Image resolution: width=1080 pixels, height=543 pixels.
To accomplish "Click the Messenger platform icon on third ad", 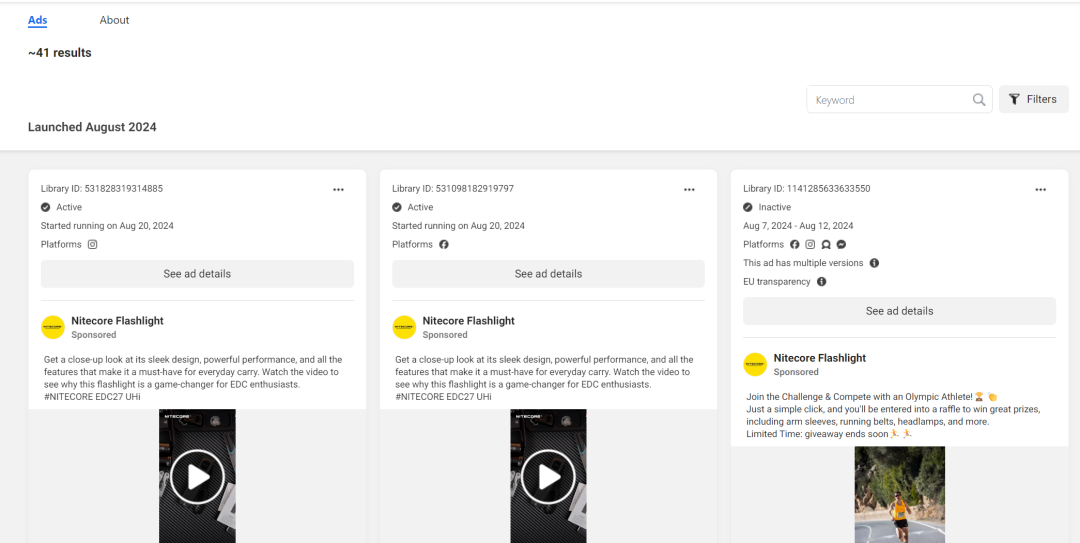I will (842, 244).
